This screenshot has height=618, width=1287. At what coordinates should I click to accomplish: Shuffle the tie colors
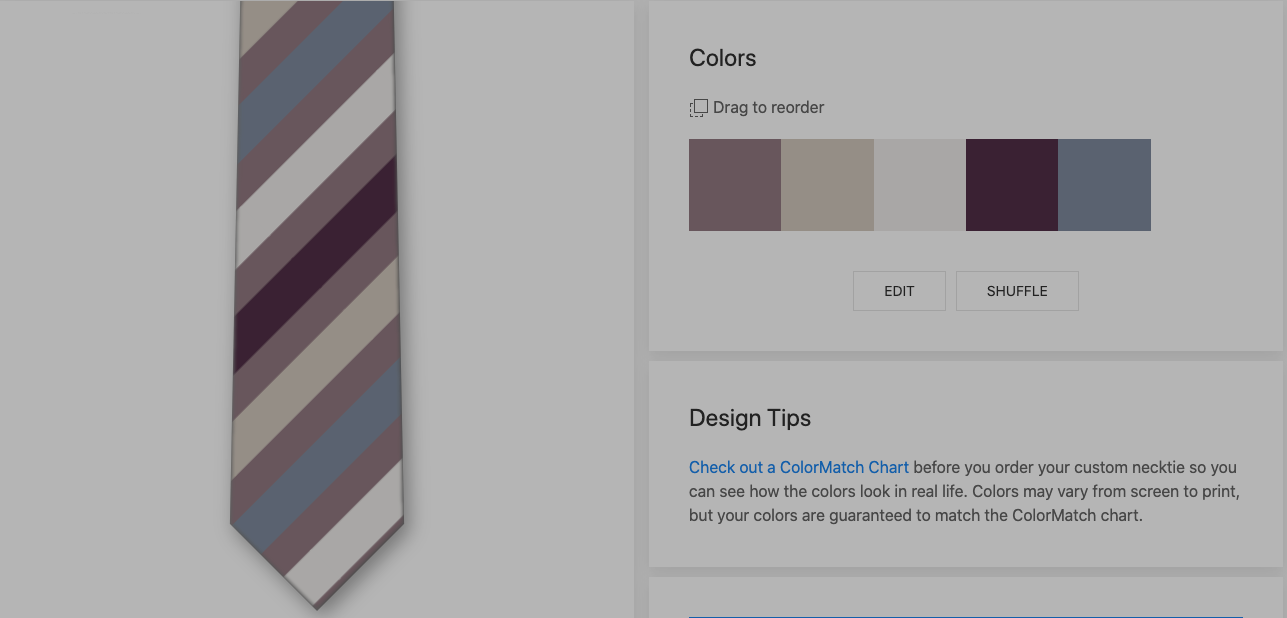point(1017,291)
